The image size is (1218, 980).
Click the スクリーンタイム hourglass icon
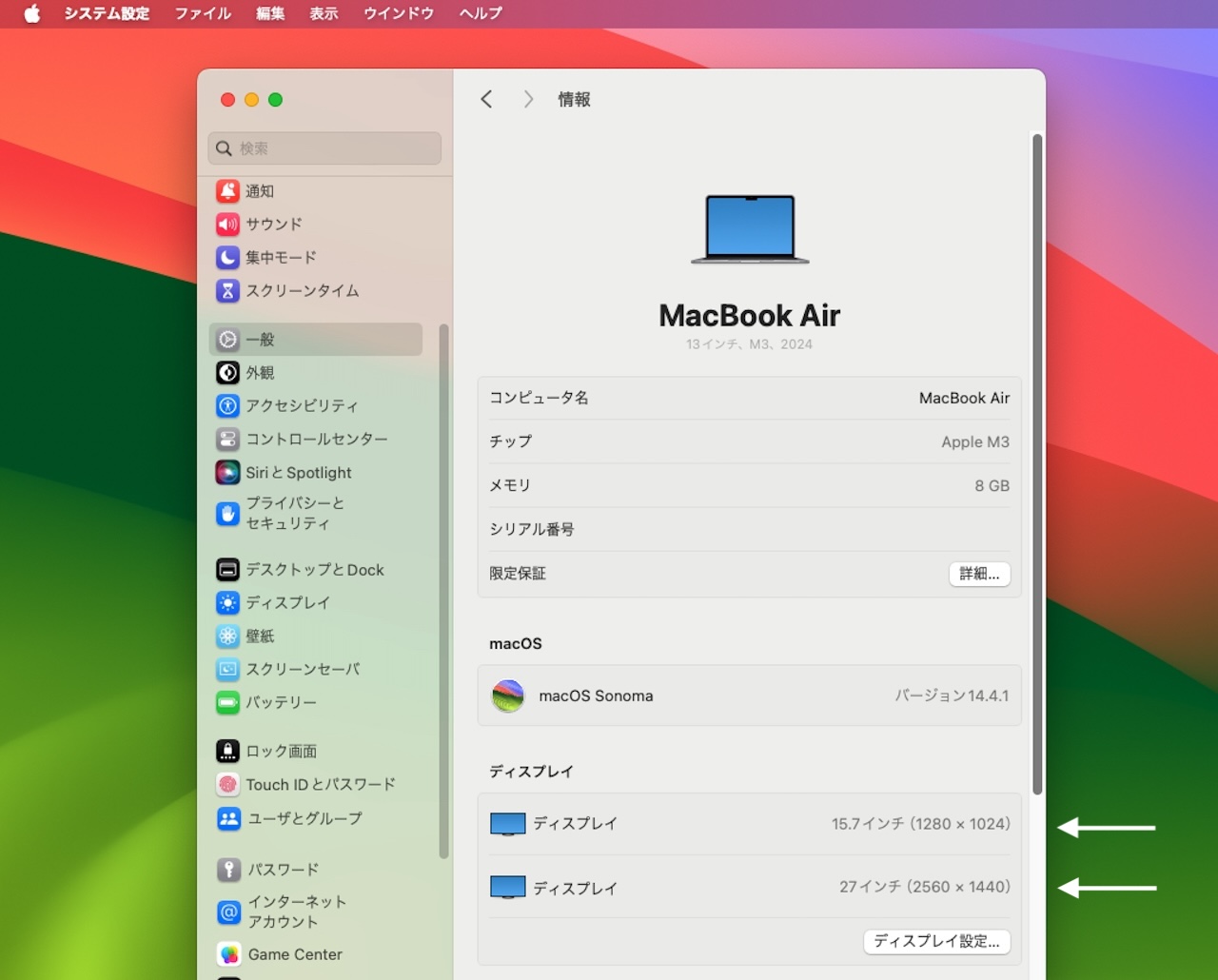coord(227,291)
